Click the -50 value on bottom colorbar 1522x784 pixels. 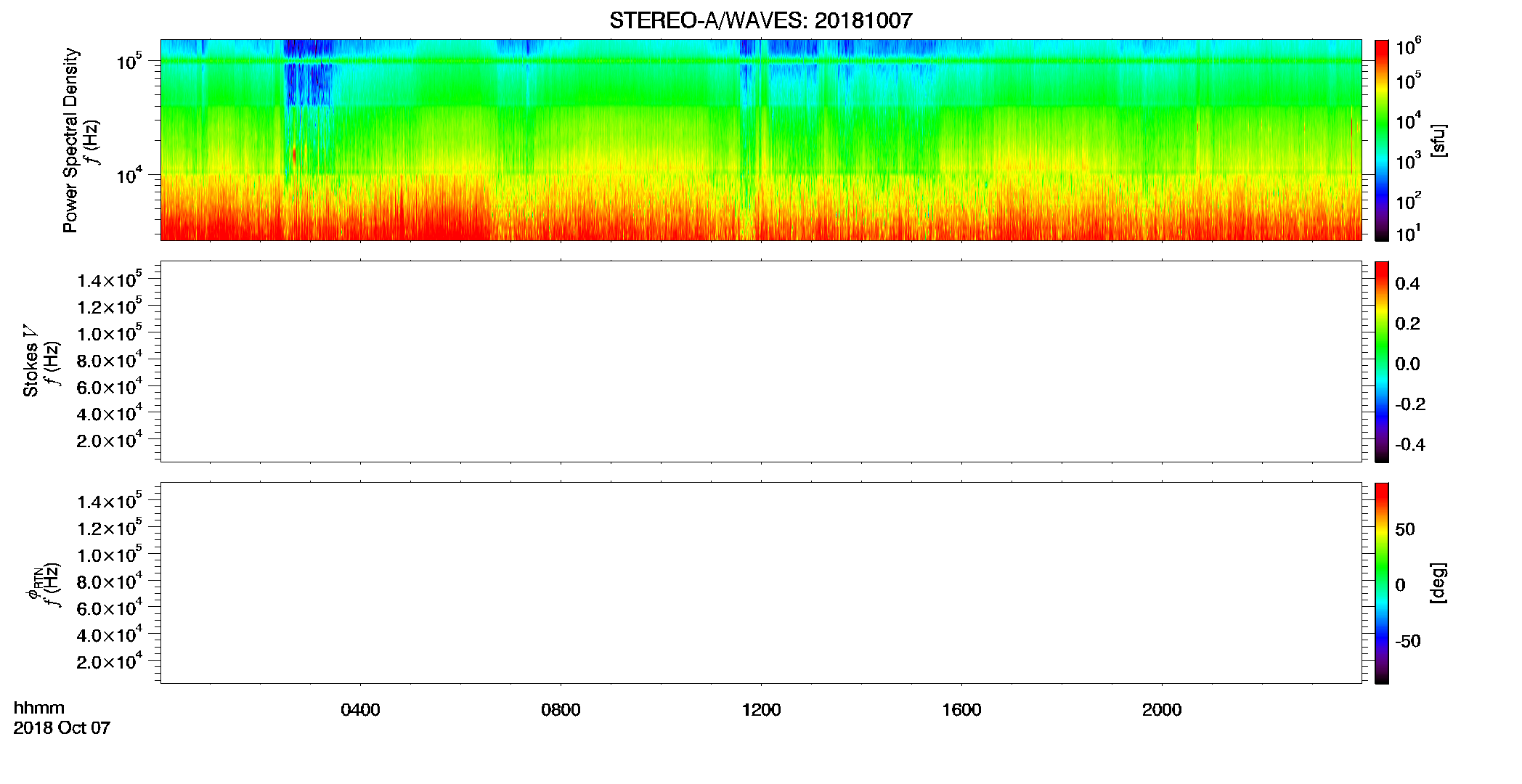point(1408,641)
